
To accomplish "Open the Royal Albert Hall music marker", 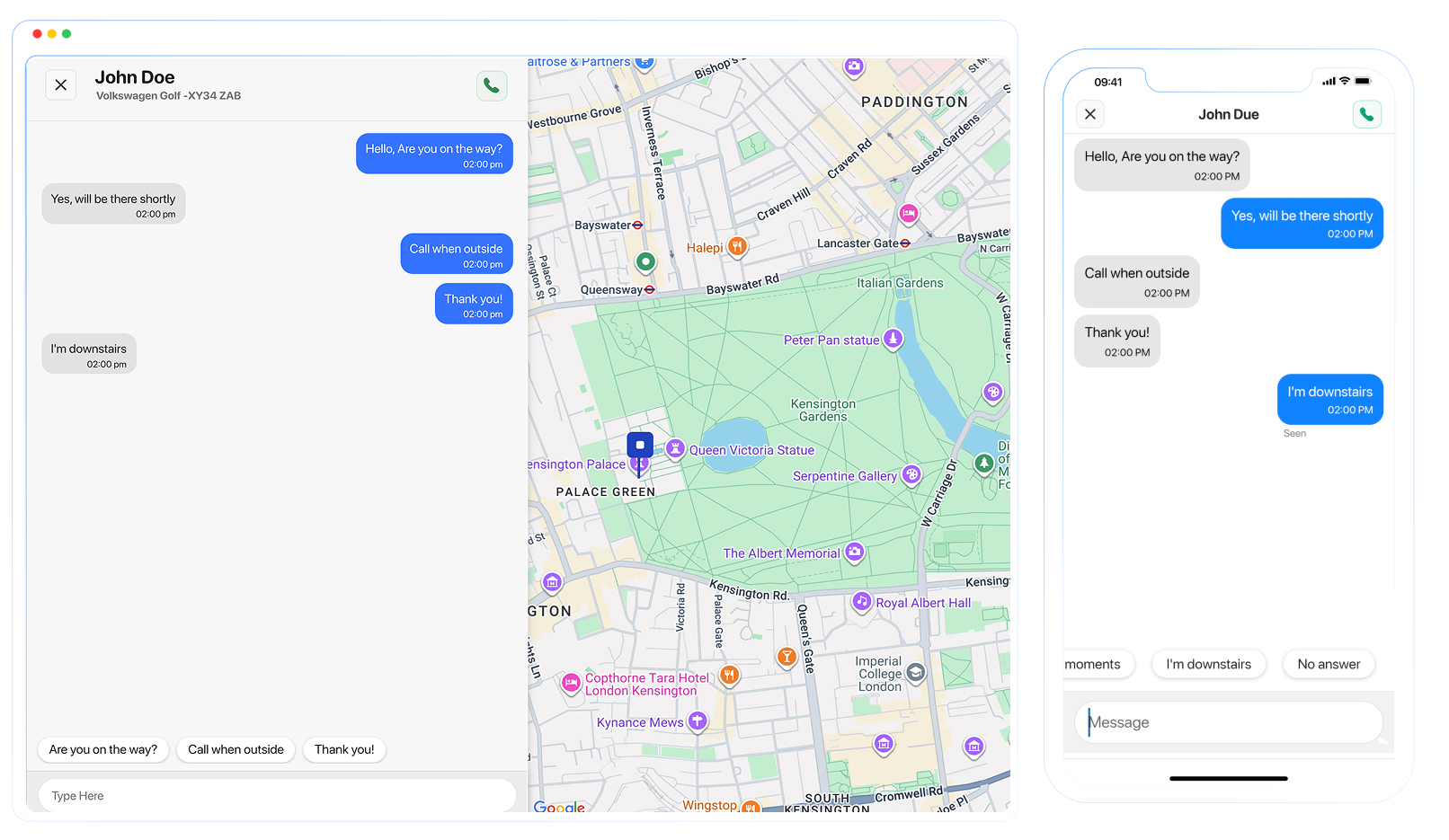I will (x=861, y=603).
